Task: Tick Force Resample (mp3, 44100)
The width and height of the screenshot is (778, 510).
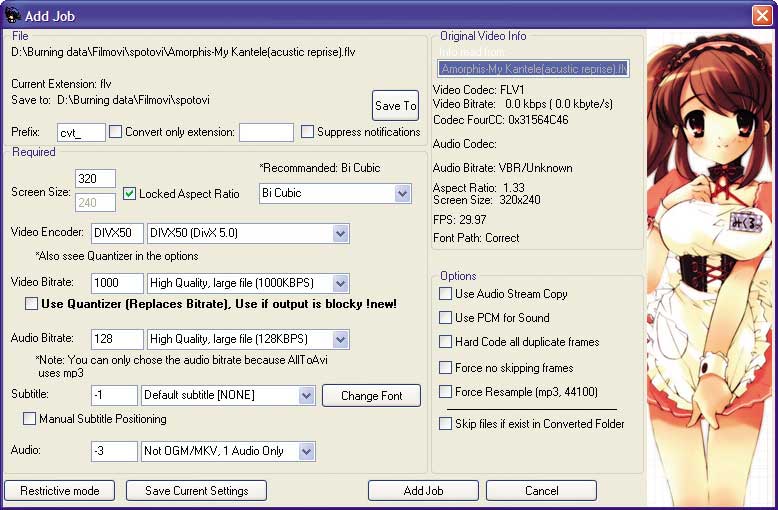Action: [x=446, y=392]
